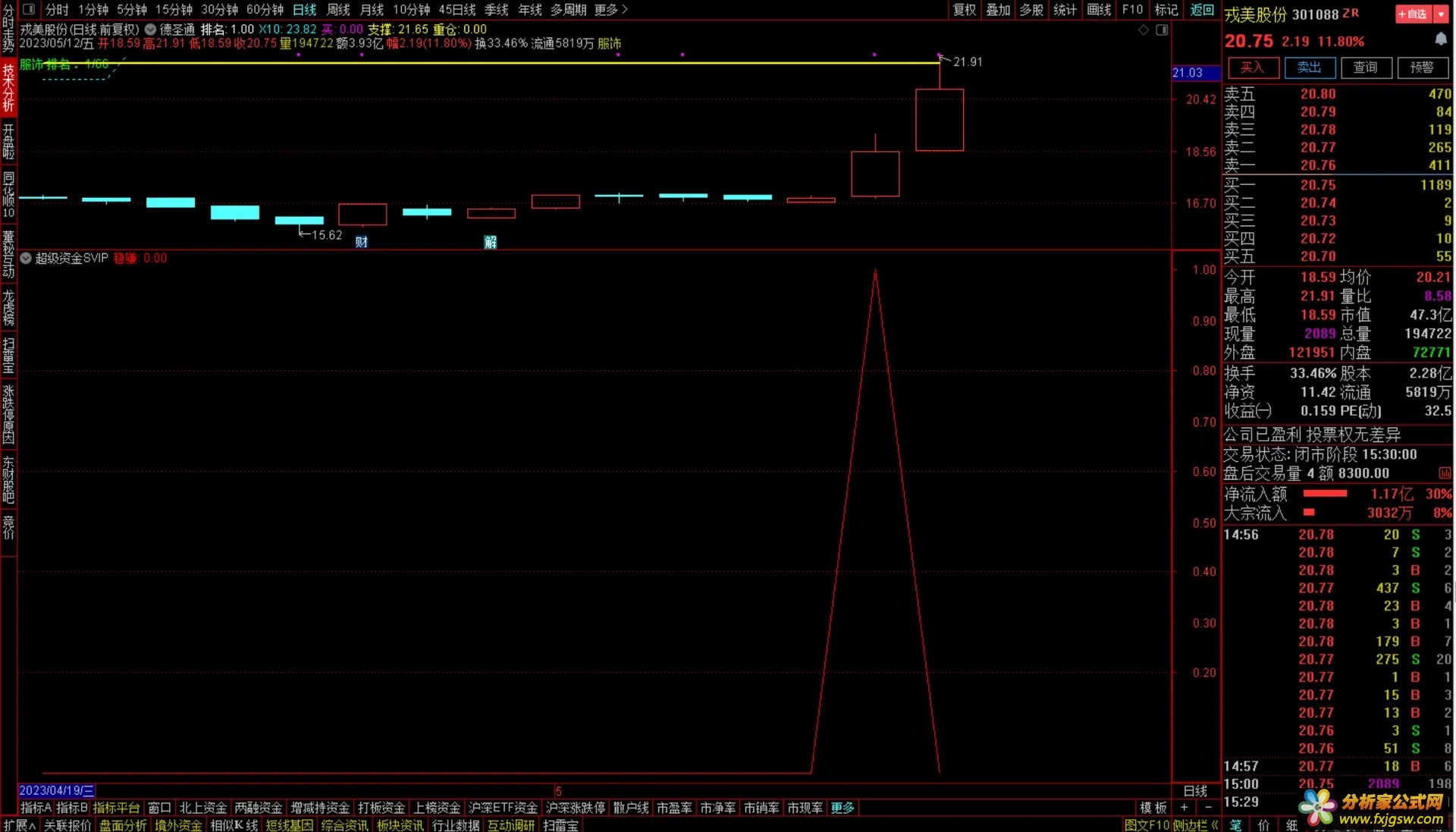Click the 预警 alert button

[x=1422, y=68]
